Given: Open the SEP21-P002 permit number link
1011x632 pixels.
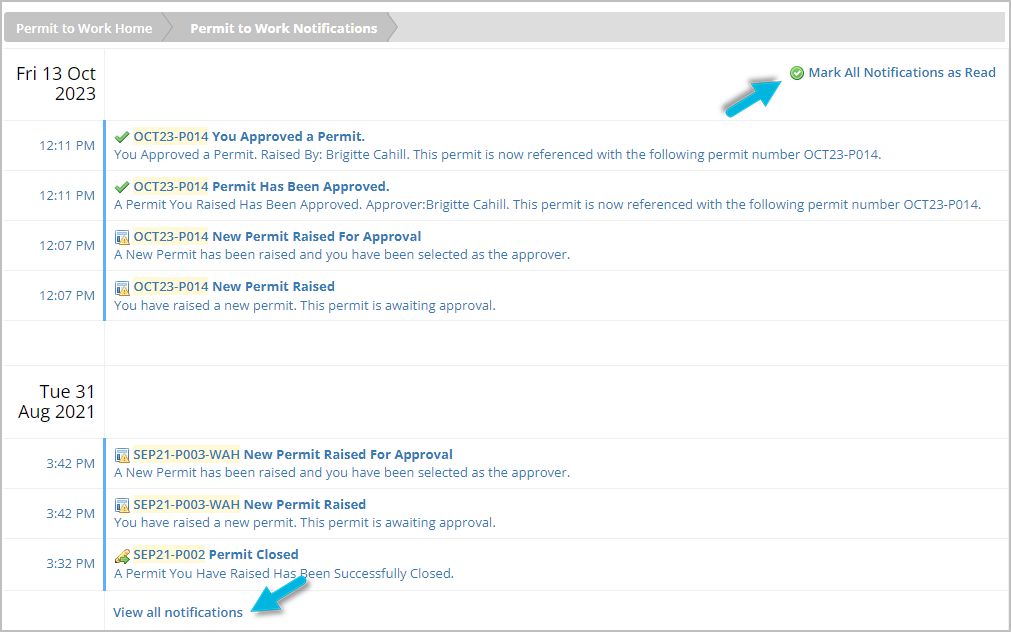Looking at the screenshot, I should coord(169,554).
